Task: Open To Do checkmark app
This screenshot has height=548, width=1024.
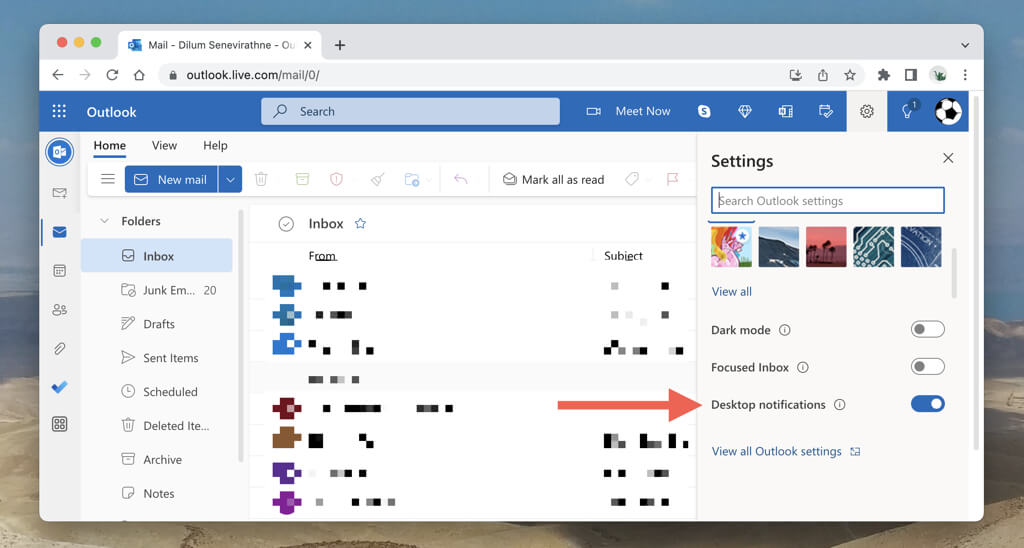Action: click(59, 387)
